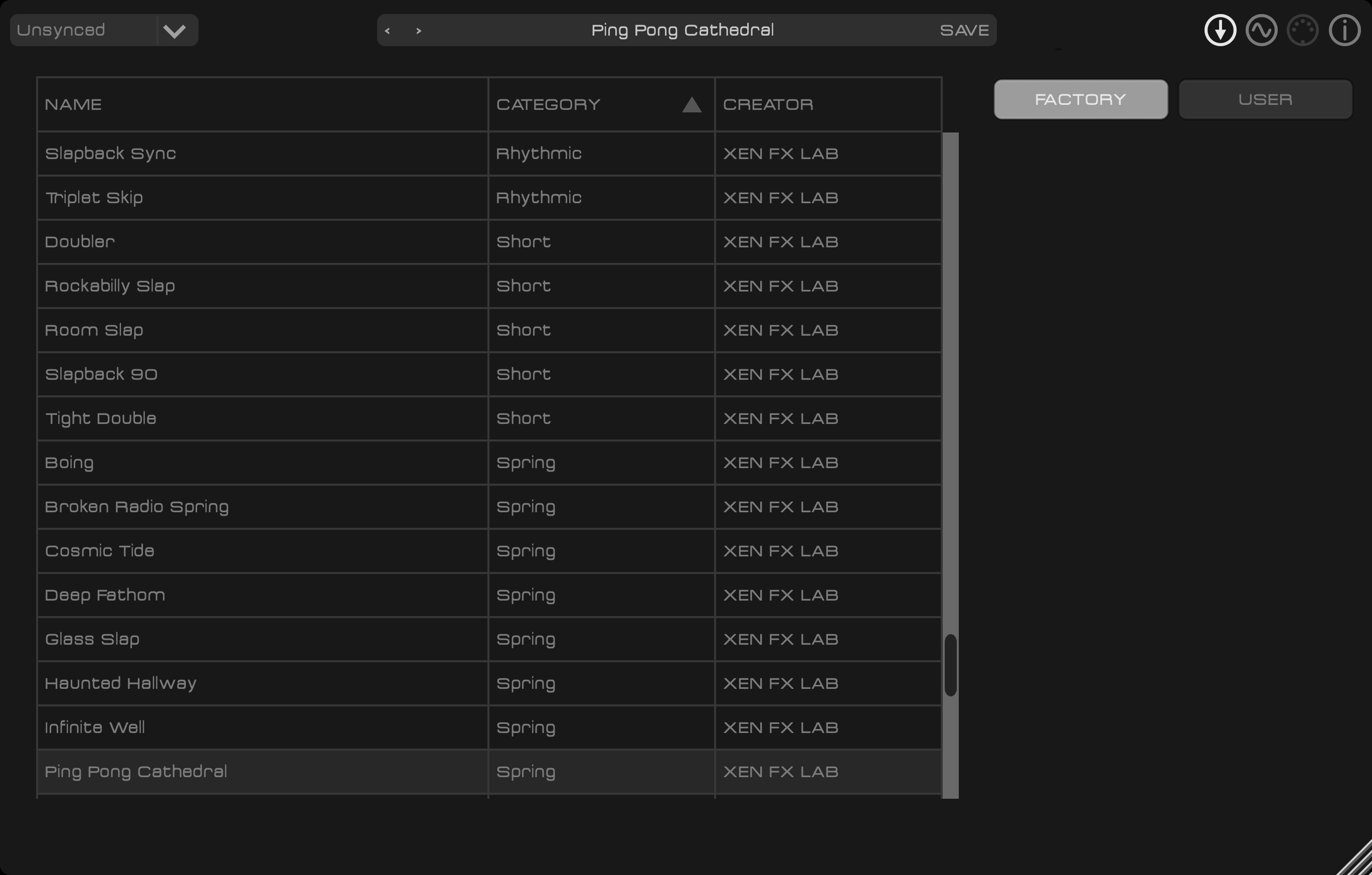The width and height of the screenshot is (1372, 875).
Task: Click the SAVE button
Action: [965, 30]
